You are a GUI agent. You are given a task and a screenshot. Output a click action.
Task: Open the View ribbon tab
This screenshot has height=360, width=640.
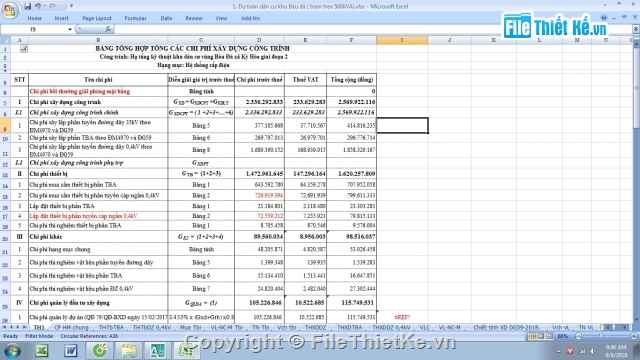pyautogui.click(x=221, y=18)
